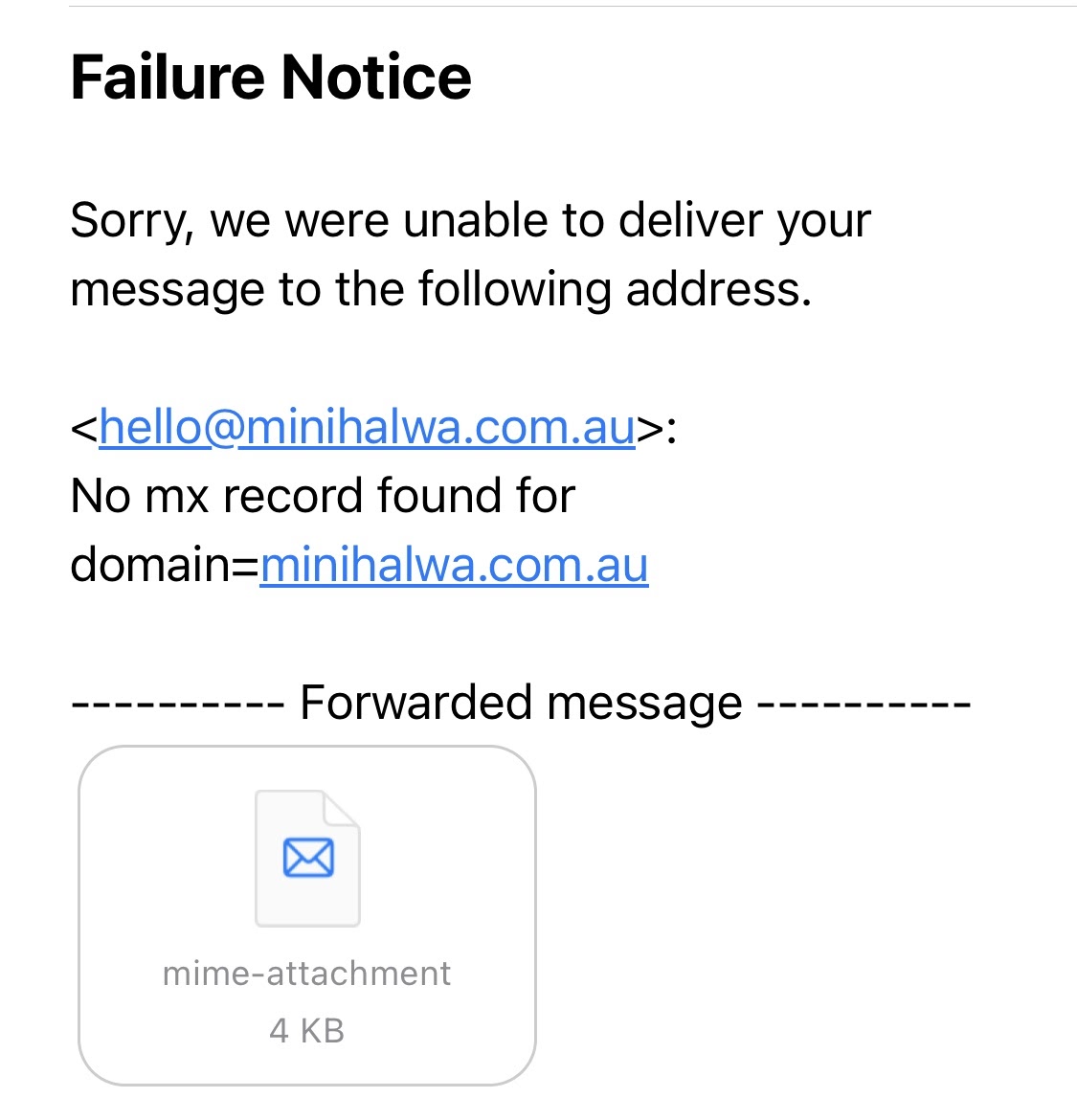Click the left dashes of forwarded separator
Viewport: 1077px width, 1120px height.
click(x=178, y=705)
